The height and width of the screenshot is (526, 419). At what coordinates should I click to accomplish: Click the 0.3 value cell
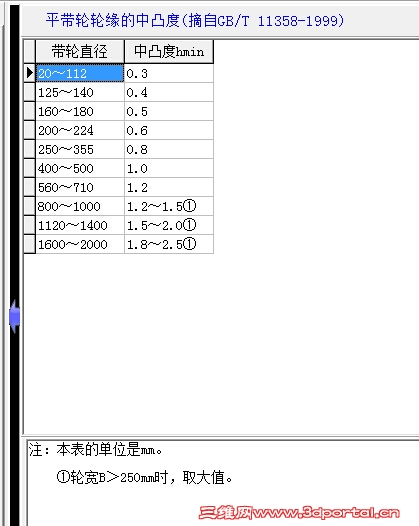(169, 73)
